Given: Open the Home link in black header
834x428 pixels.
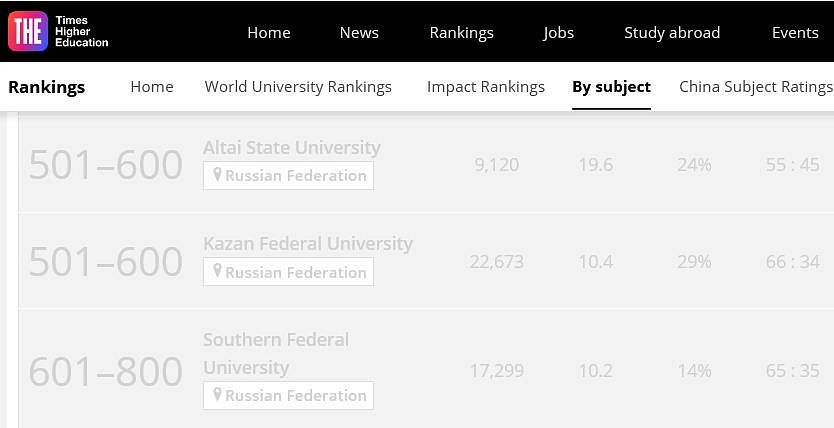Looking at the screenshot, I should coord(268,33).
